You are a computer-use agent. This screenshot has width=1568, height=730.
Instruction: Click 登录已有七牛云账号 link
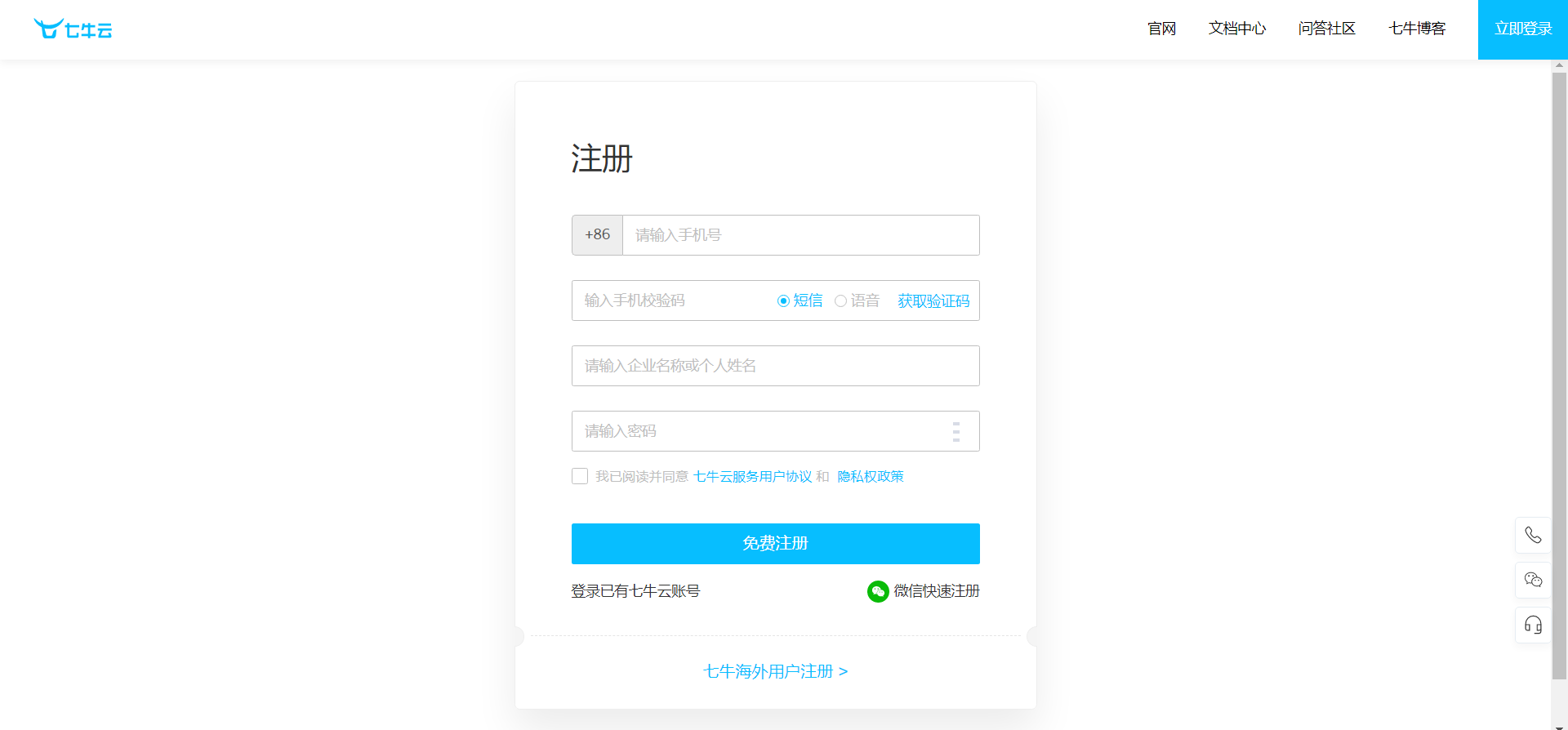tap(635, 591)
